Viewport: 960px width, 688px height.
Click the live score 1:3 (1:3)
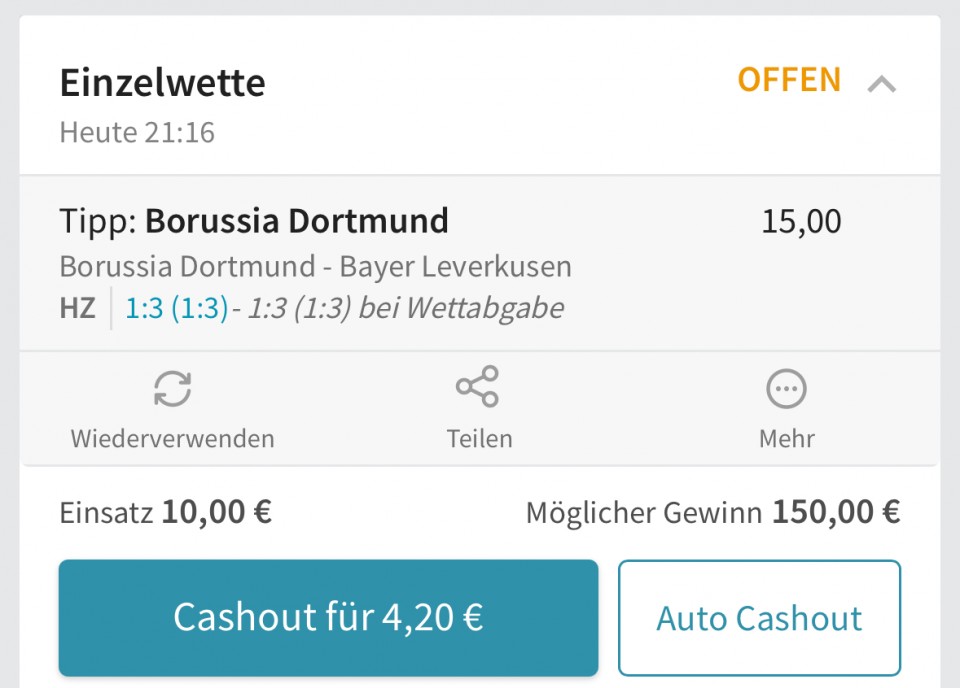click(176, 308)
